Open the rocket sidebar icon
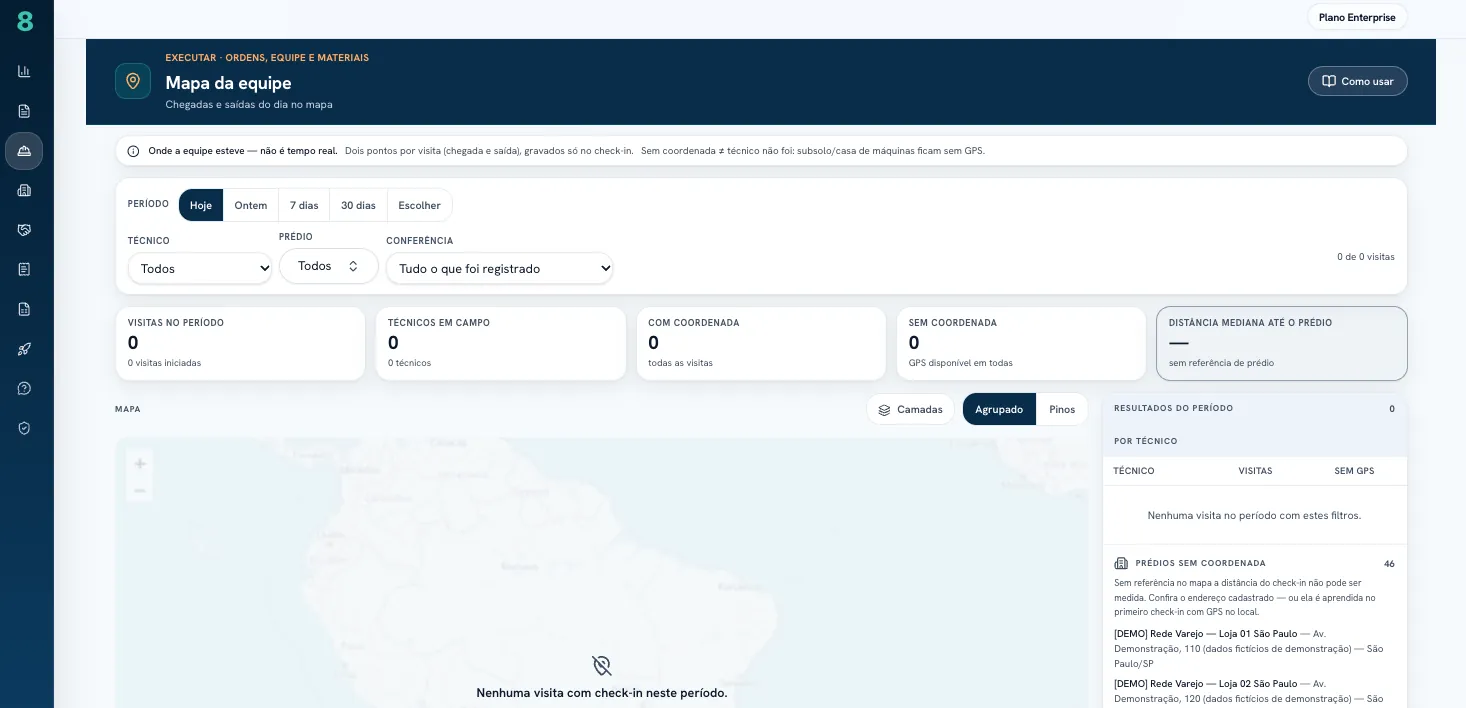The height and width of the screenshot is (708, 1466). click(x=24, y=349)
